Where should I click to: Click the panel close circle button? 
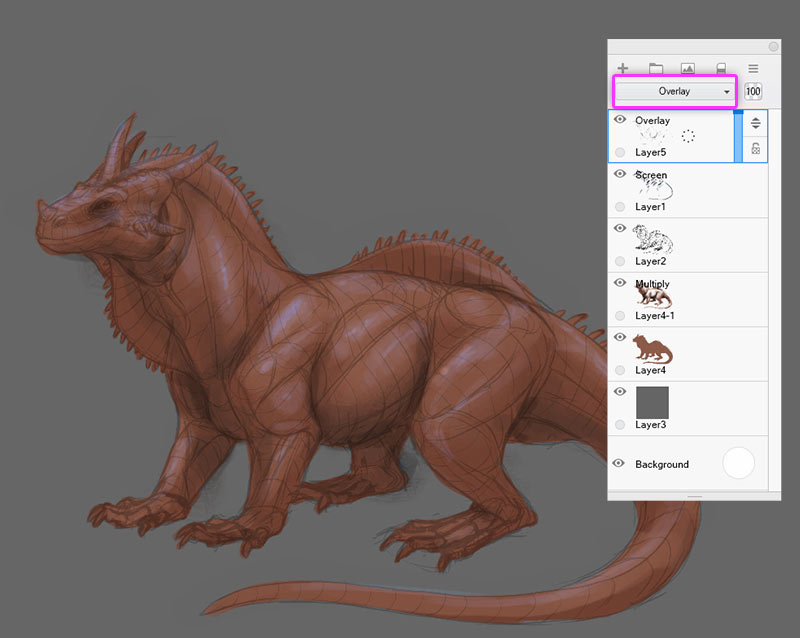pos(773,46)
